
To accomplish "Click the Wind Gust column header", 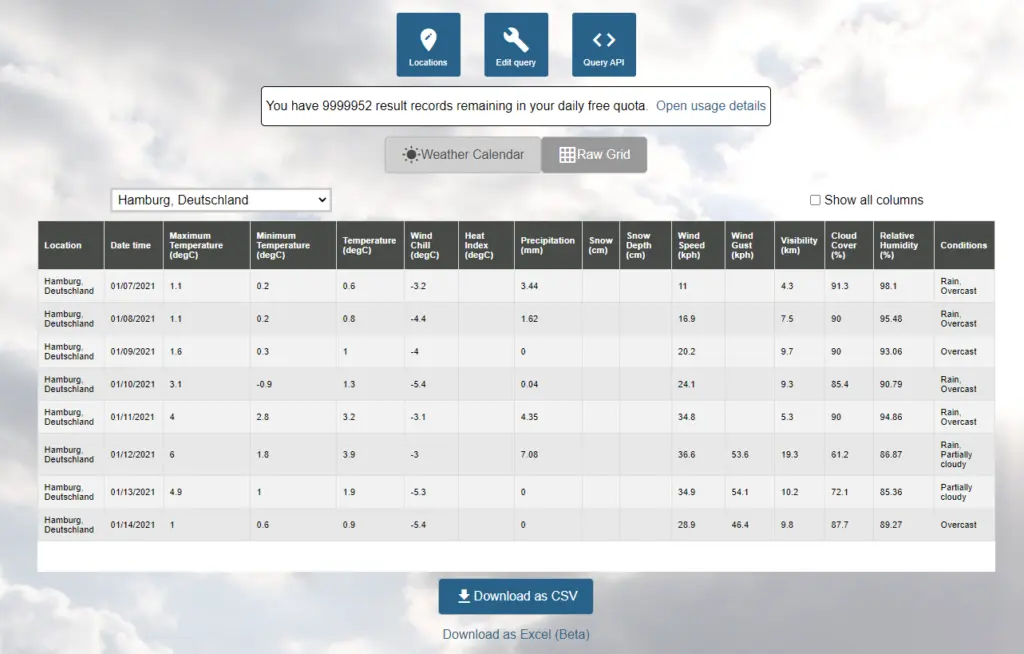I will coord(742,245).
